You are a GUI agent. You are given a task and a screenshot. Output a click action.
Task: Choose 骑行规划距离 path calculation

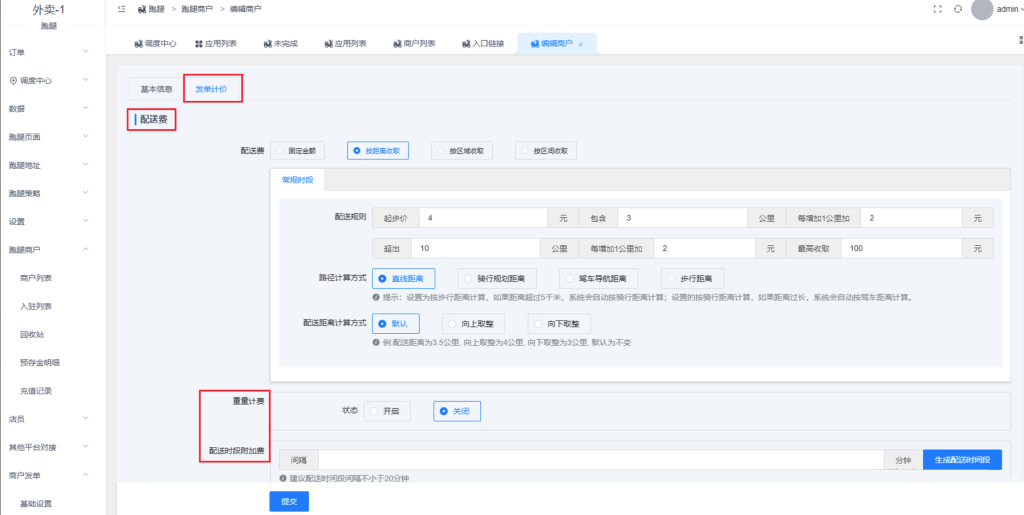pos(496,278)
